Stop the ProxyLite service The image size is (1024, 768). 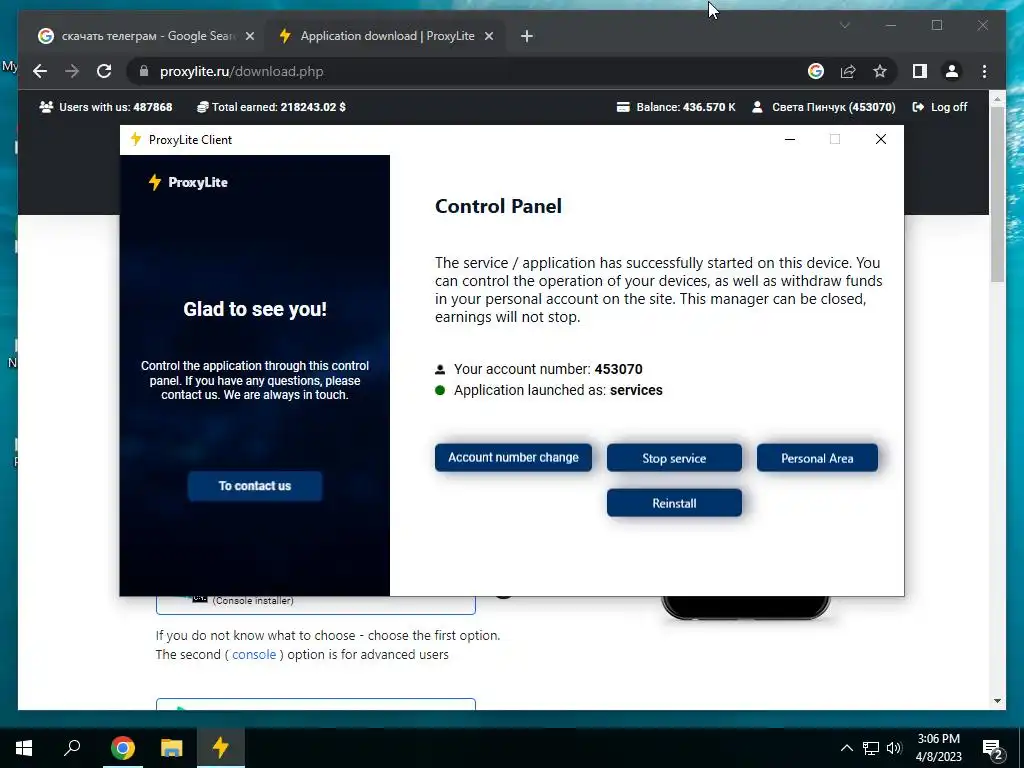(674, 458)
